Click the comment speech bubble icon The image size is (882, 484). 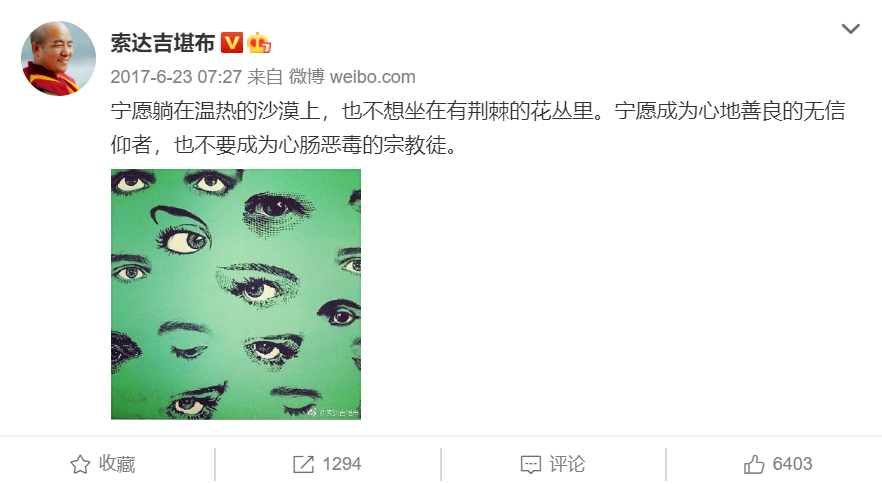click(x=530, y=465)
